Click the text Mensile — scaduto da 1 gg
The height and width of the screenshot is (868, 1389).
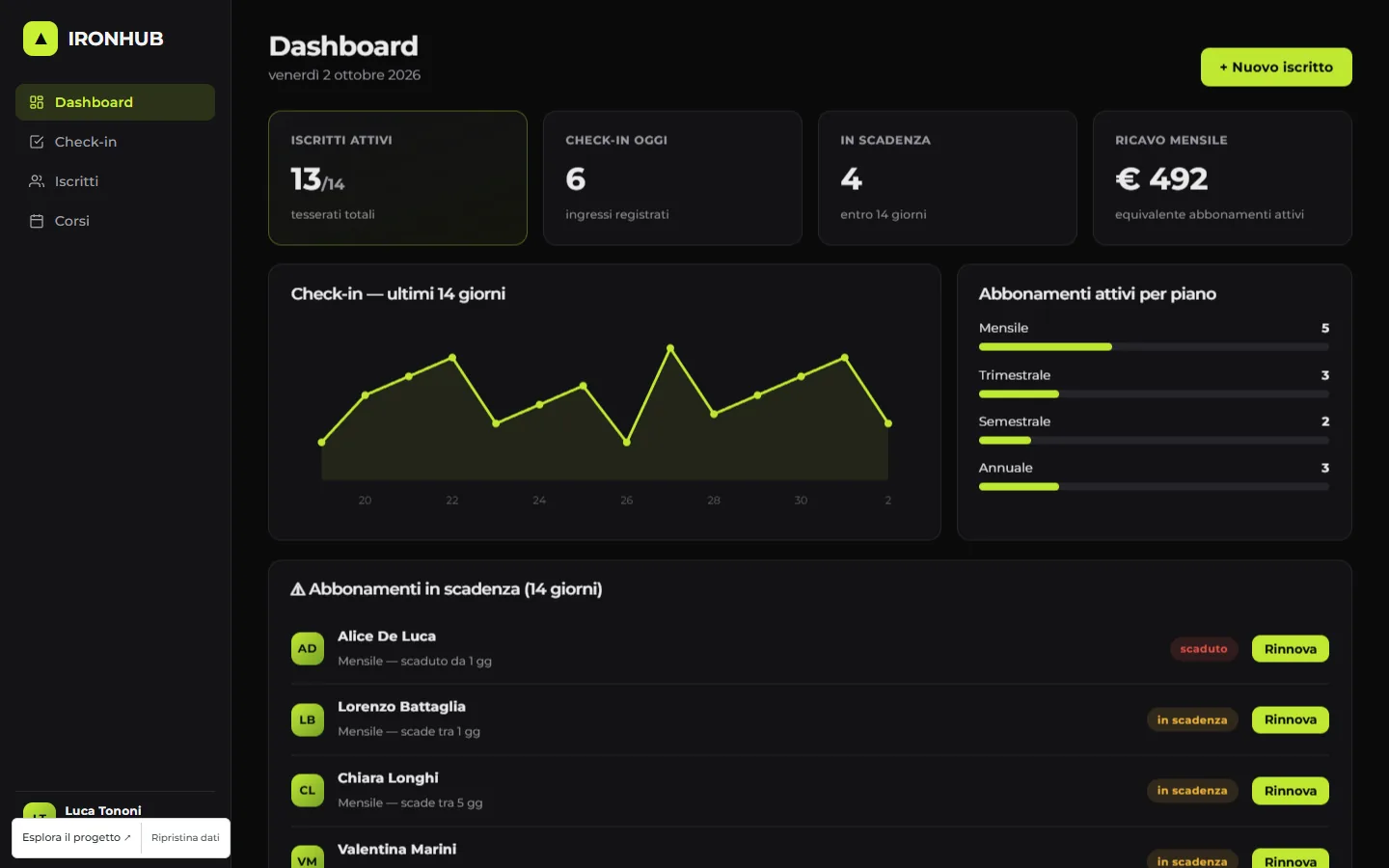tap(415, 662)
